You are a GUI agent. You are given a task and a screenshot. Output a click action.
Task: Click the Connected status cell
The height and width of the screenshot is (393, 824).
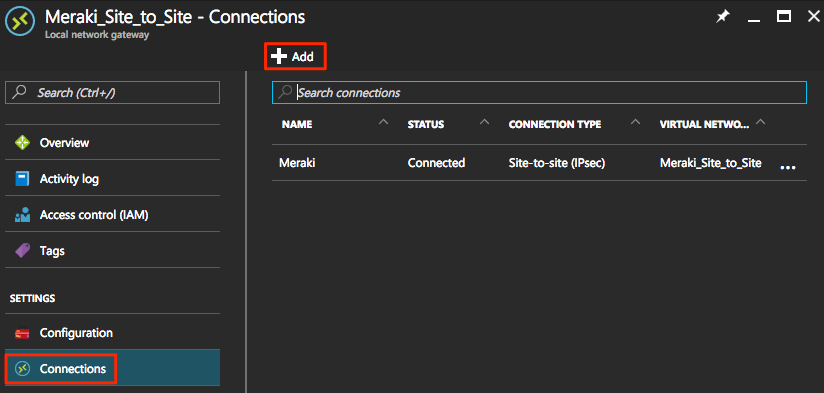pos(437,163)
